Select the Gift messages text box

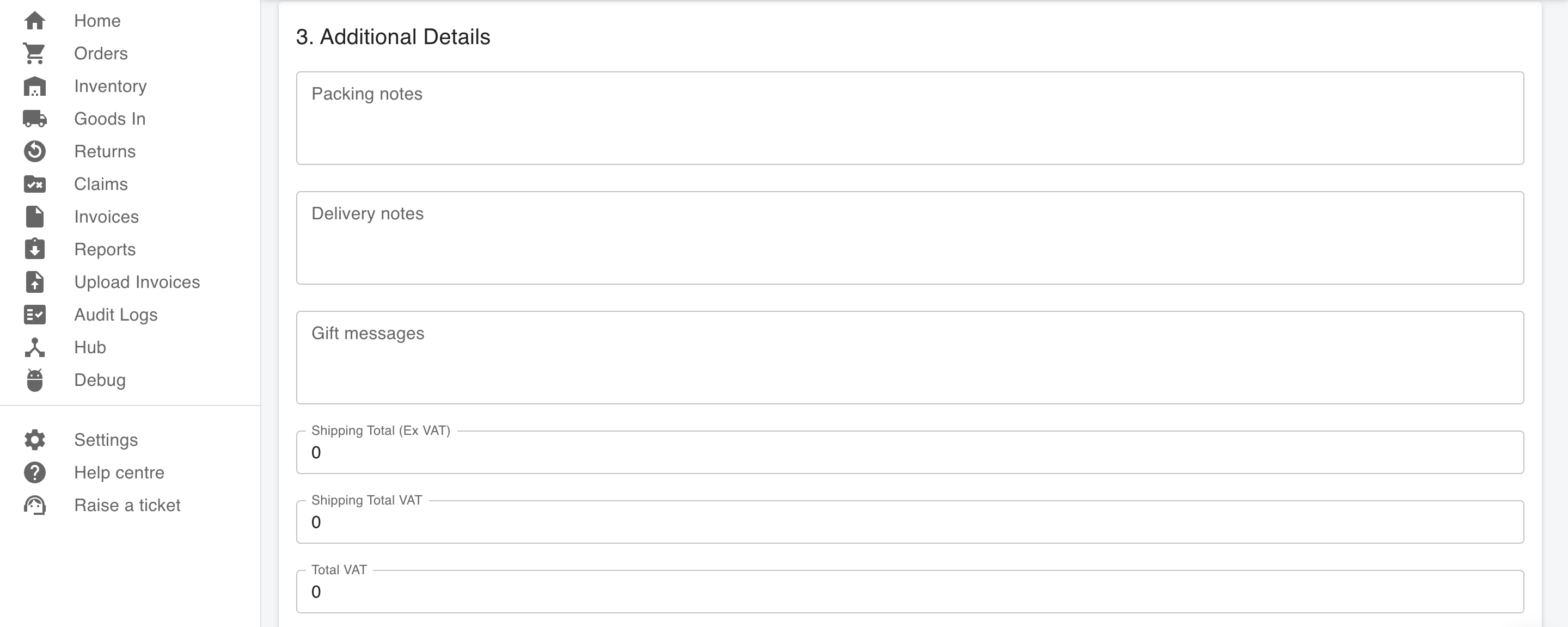(910, 358)
